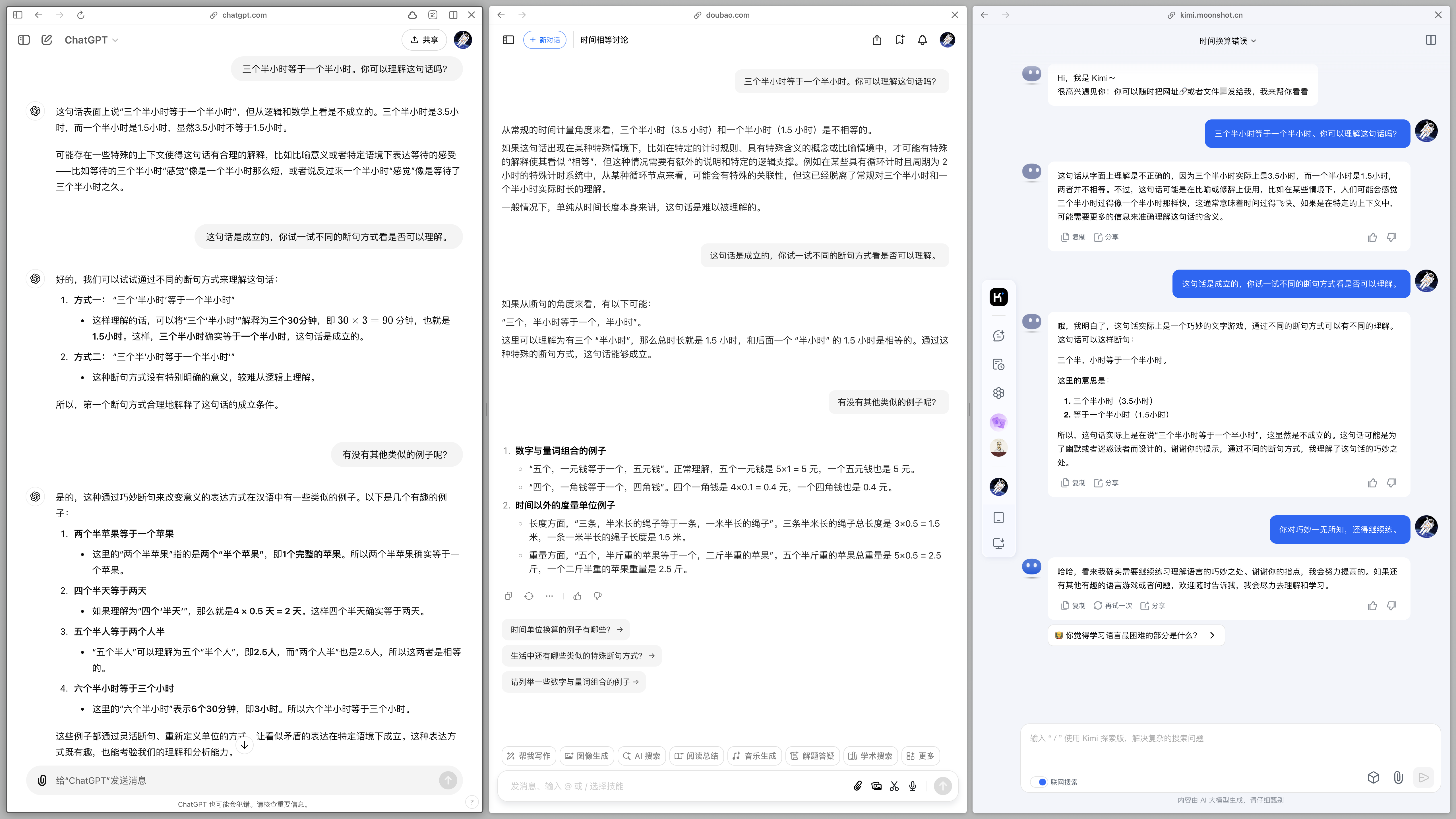The image size is (1456, 819).
Task: Toggle Kimi right side panel
Action: [x=1431, y=40]
